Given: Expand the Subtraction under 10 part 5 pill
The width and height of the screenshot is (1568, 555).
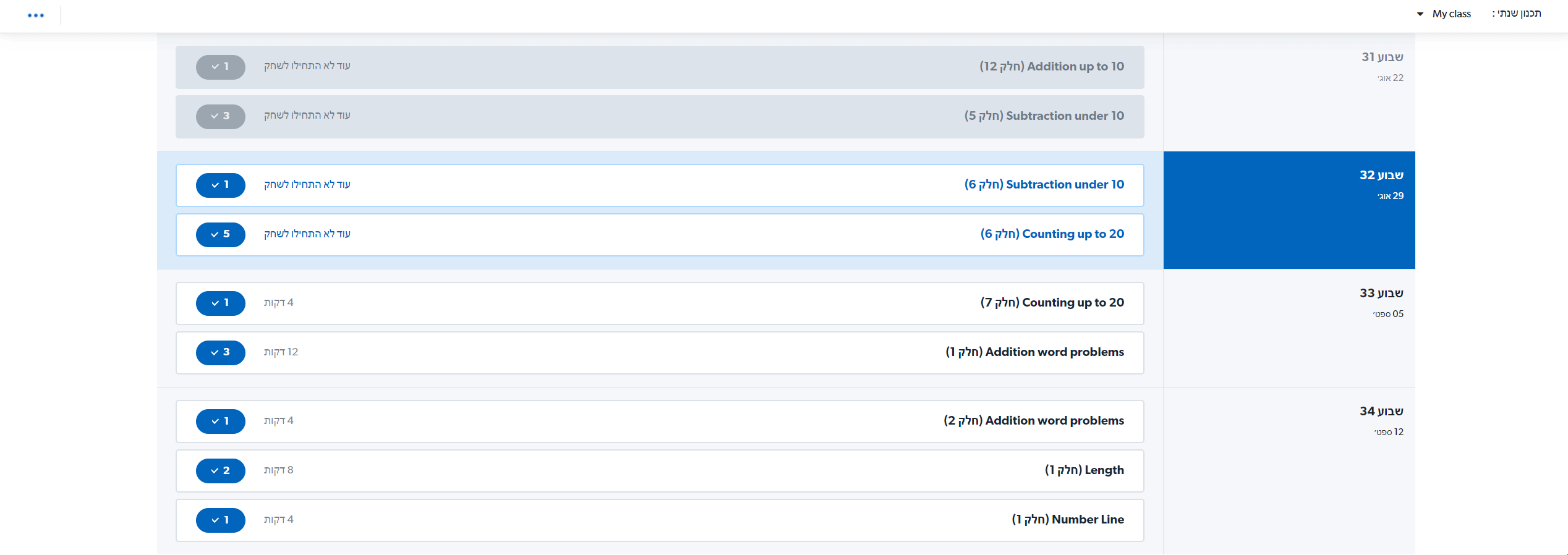Looking at the screenshot, I should (x=221, y=116).
